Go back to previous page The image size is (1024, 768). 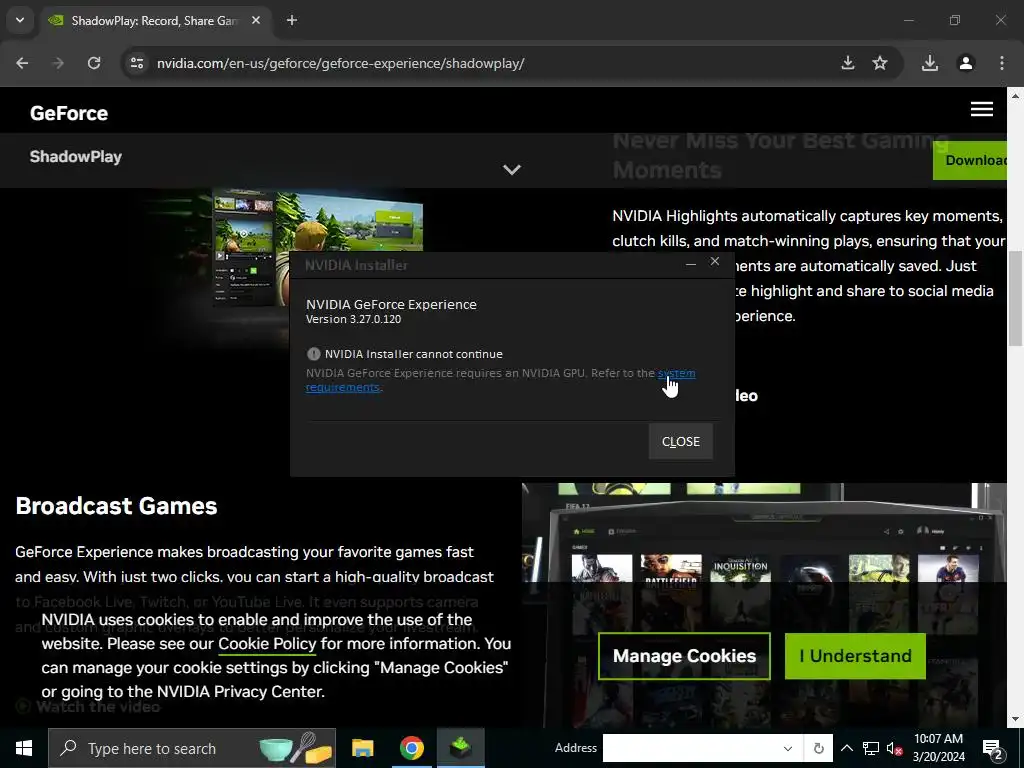[x=22, y=63]
